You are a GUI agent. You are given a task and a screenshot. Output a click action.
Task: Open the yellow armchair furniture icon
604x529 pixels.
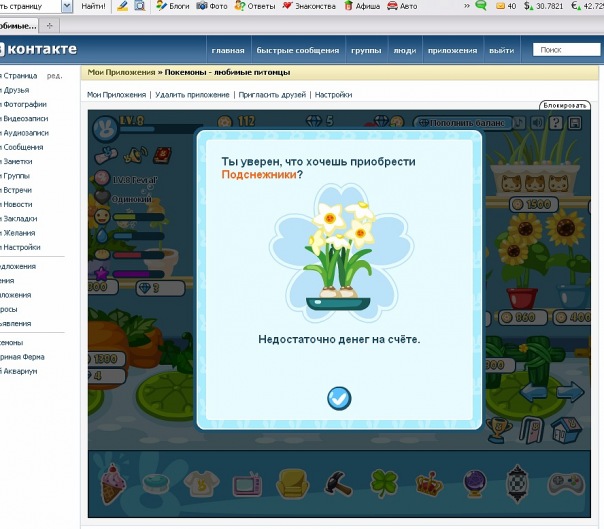(291, 485)
